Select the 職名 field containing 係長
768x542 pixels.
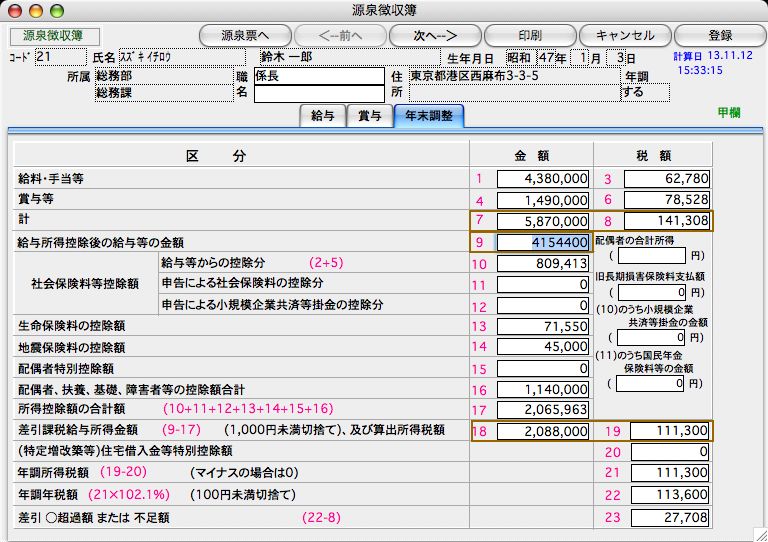(x=318, y=76)
